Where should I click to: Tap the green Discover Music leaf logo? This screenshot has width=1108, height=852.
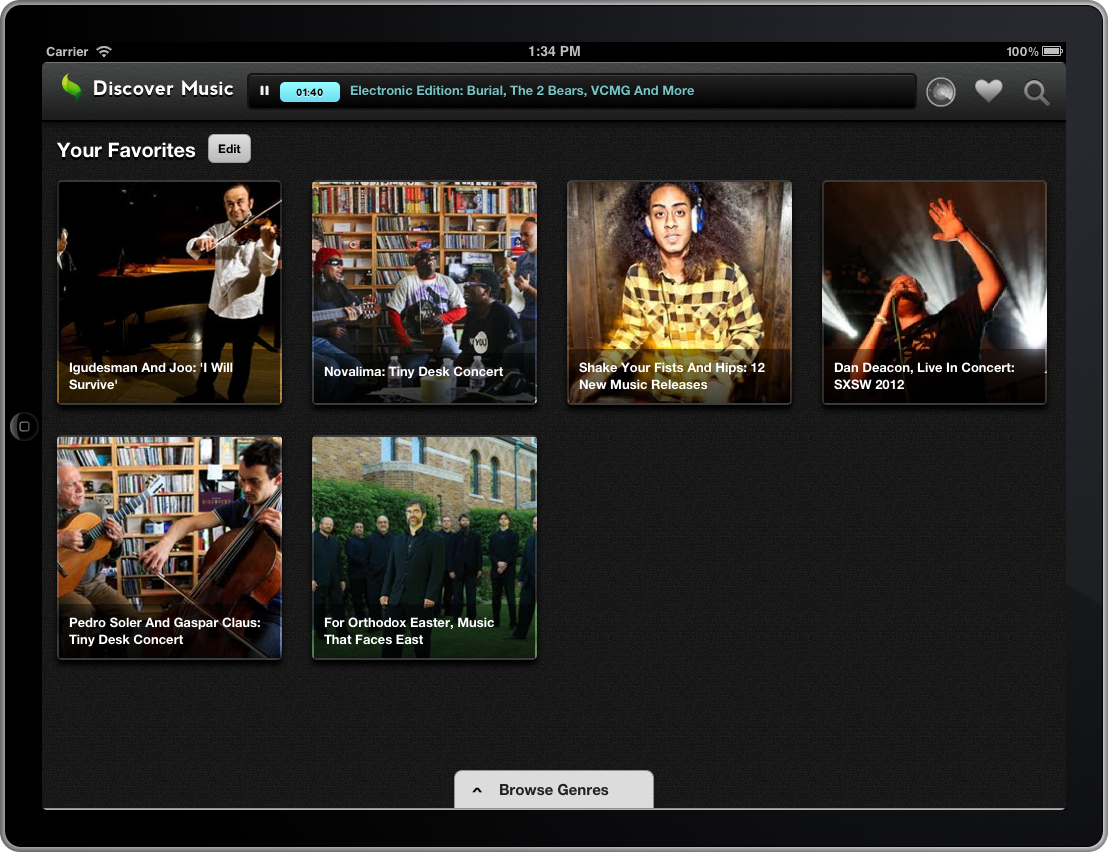pyautogui.click(x=71, y=88)
